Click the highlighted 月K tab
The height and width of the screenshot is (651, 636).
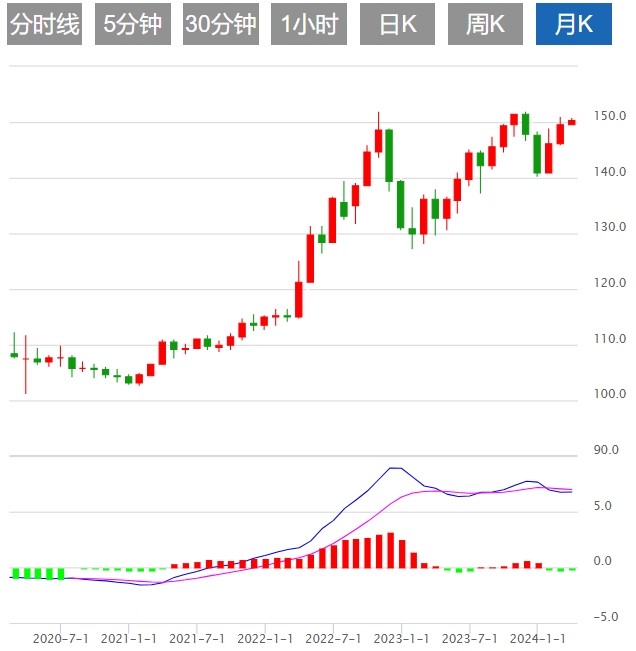pos(574,25)
